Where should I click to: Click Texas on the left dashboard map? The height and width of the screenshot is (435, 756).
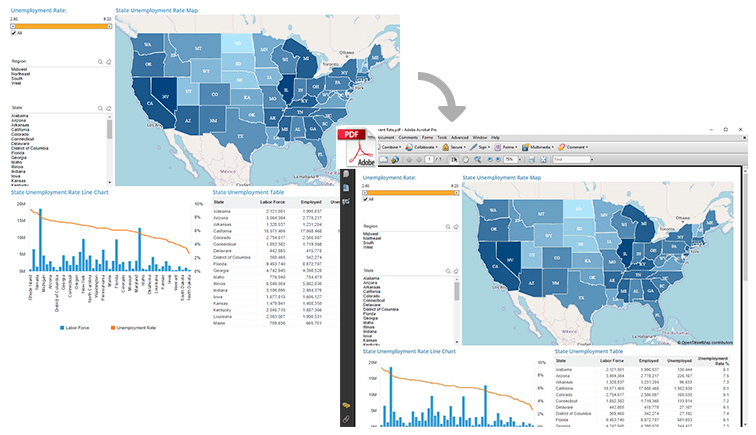(241, 136)
